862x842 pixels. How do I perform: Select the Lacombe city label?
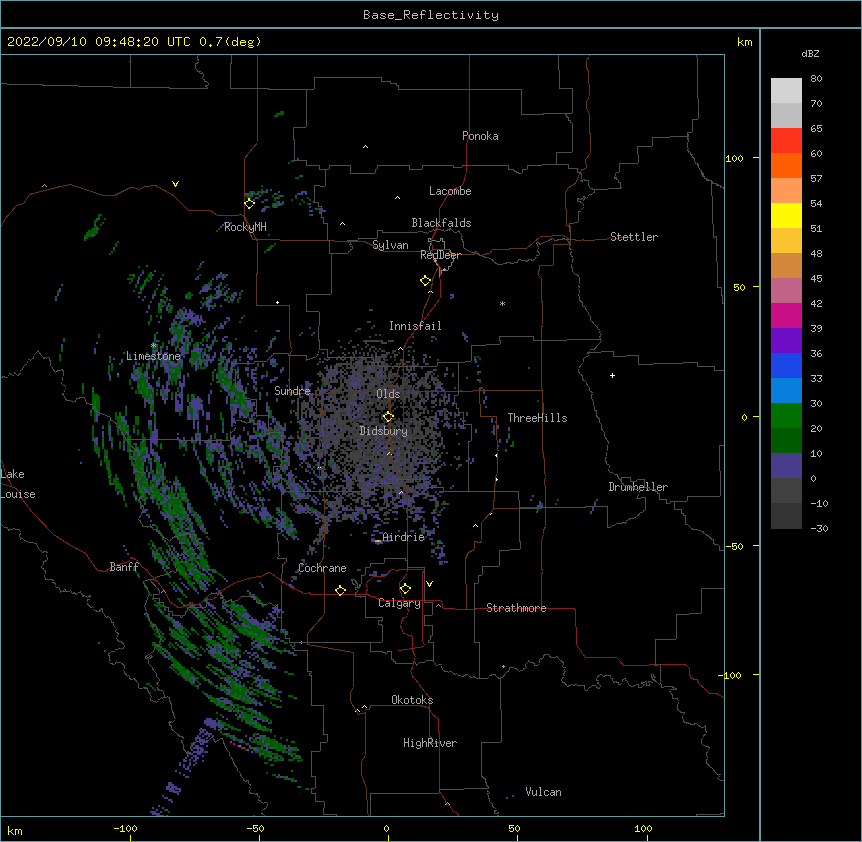tap(450, 191)
